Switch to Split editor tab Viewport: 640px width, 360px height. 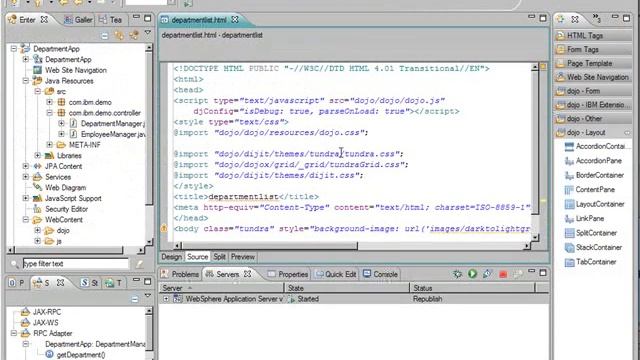pos(219,257)
